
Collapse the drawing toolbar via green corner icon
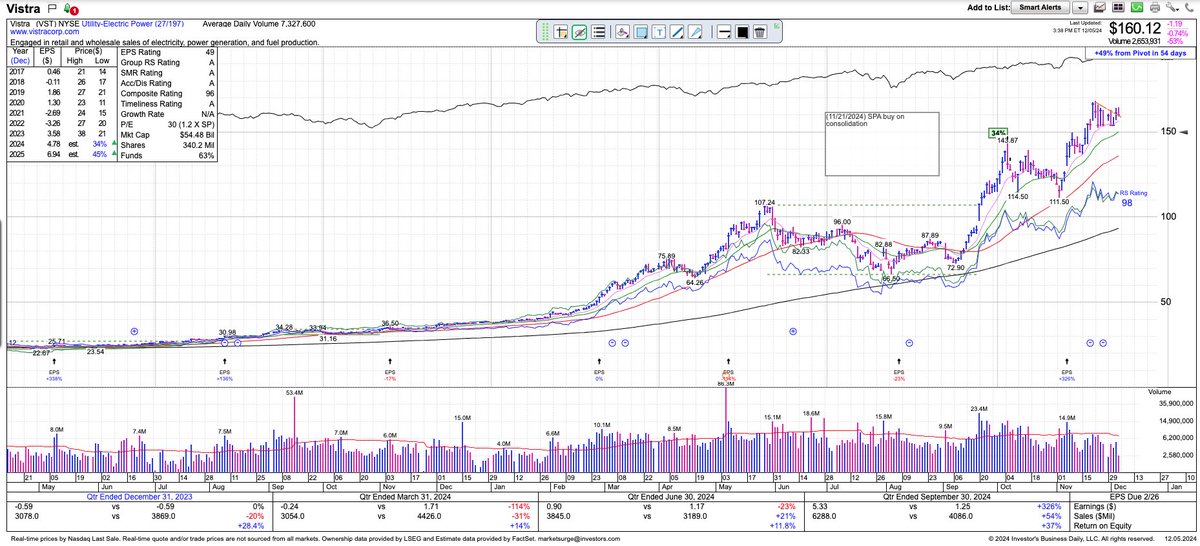[776, 26]
